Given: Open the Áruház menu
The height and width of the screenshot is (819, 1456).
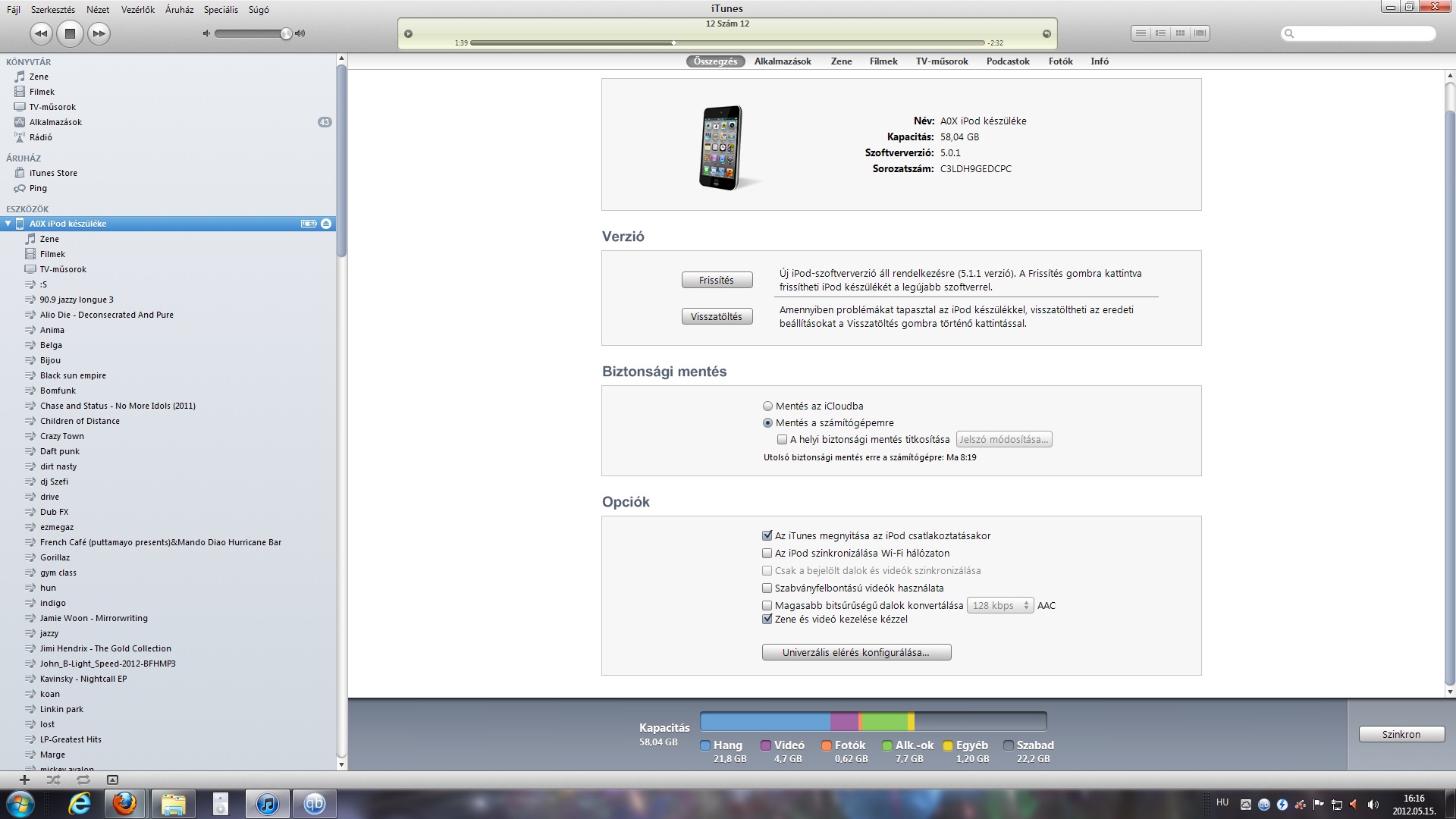Looking at the screenshot, I should [180, 10].
